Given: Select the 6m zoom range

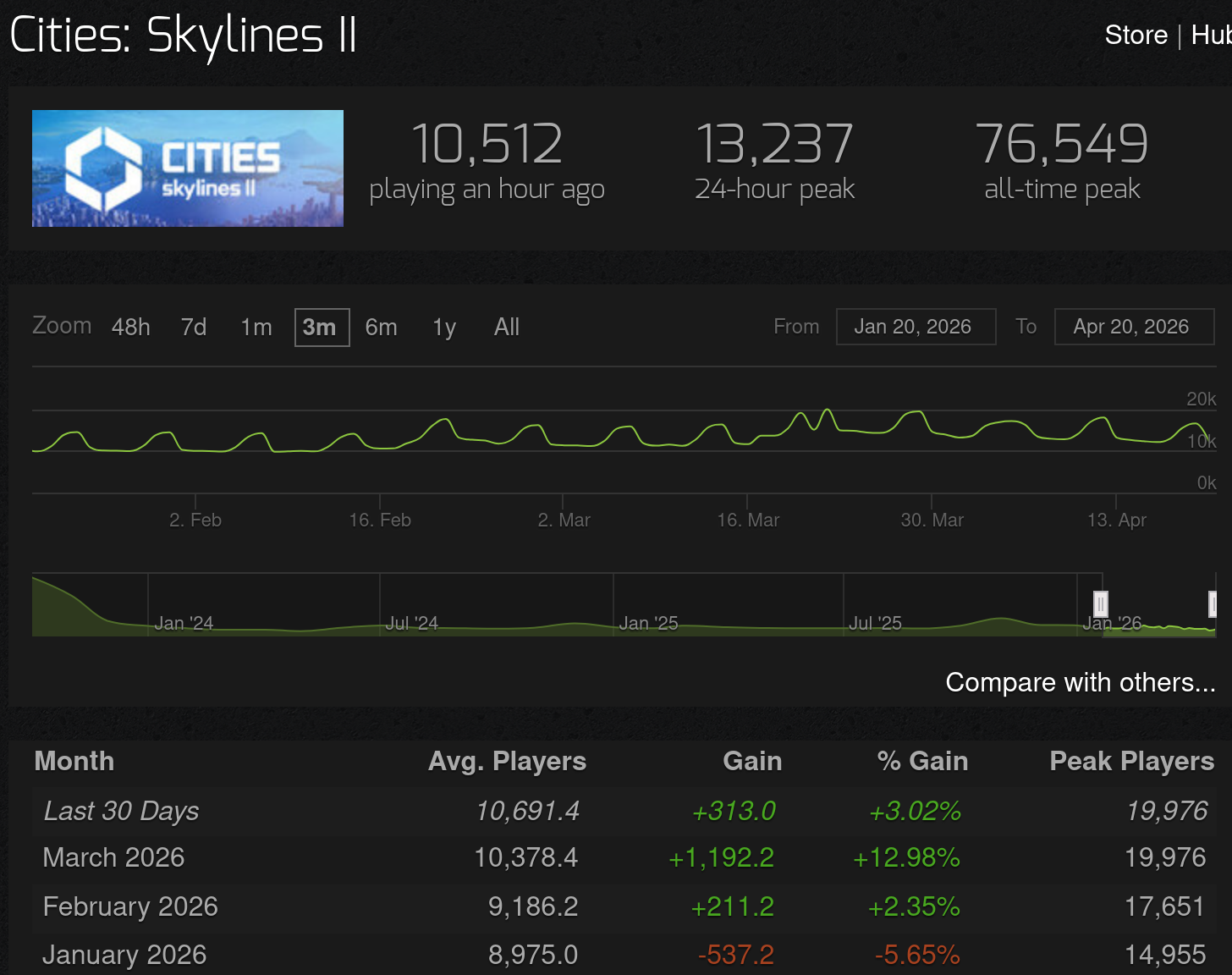Looking at the screenshot, I should pos(382,328).
